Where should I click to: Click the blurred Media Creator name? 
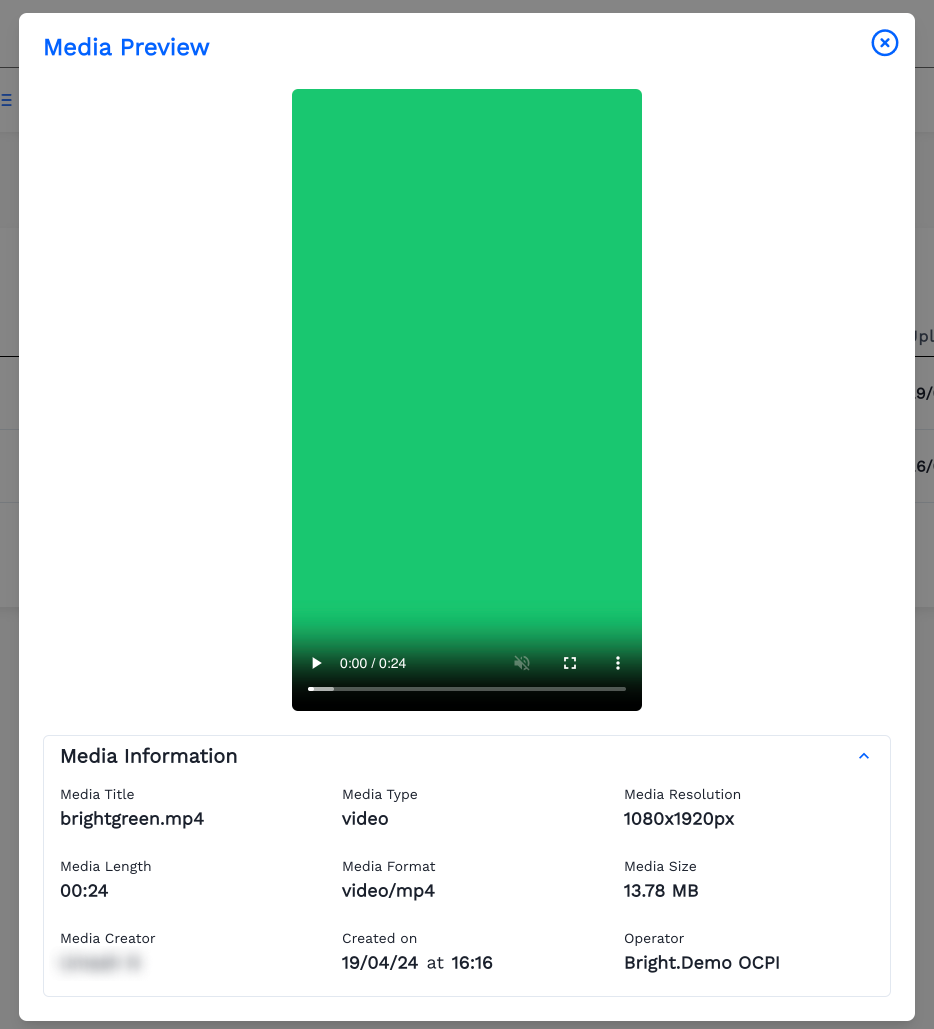101,963
